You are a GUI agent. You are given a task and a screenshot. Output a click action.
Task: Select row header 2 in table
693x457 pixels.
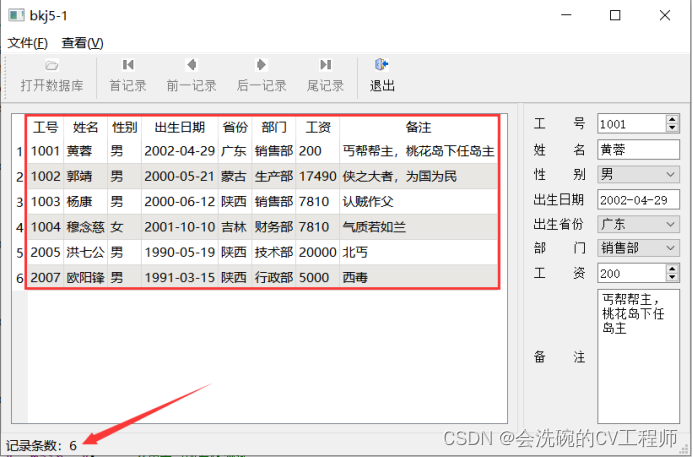click(x=19, y=177)
